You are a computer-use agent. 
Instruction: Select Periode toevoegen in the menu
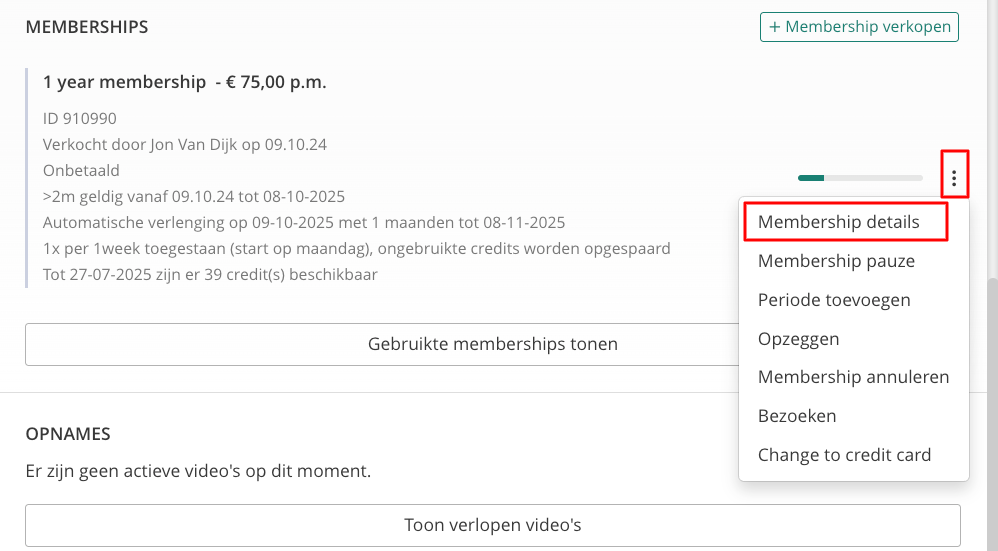pyautogui.click(x=834, y=300)
